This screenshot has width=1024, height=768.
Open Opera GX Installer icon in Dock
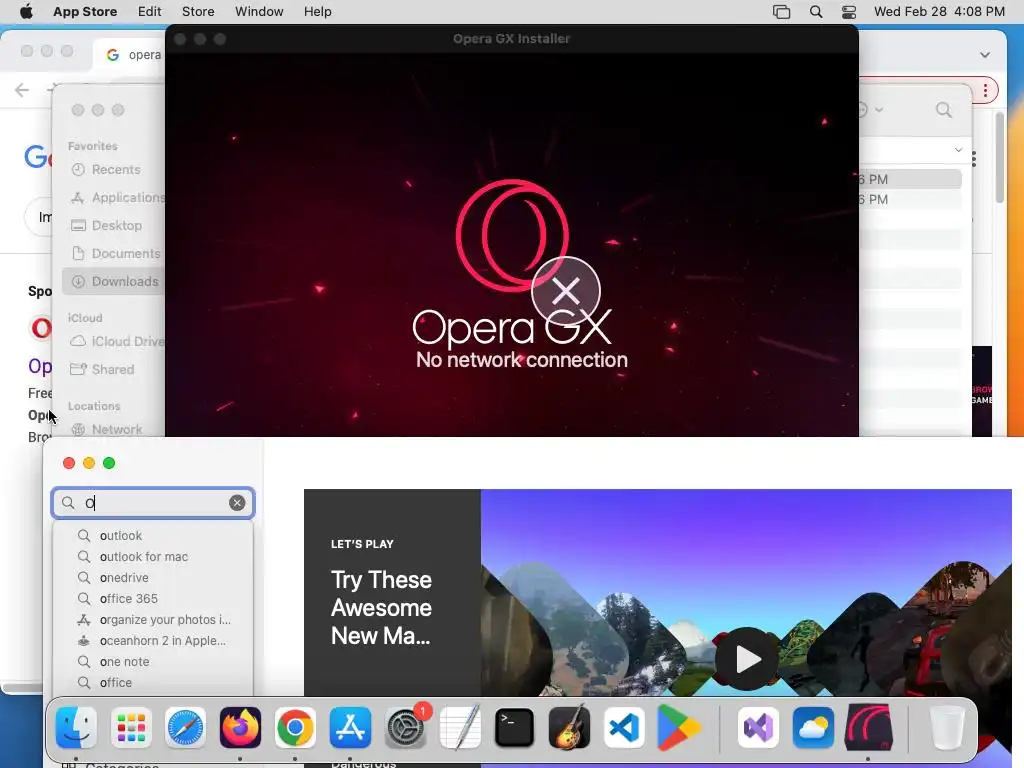868,728
